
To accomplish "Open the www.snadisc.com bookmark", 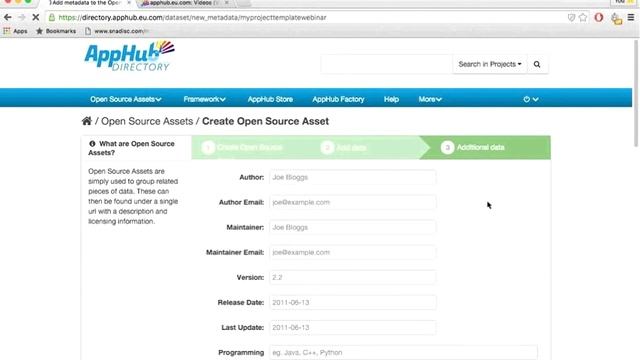I will tap(116, 31).
